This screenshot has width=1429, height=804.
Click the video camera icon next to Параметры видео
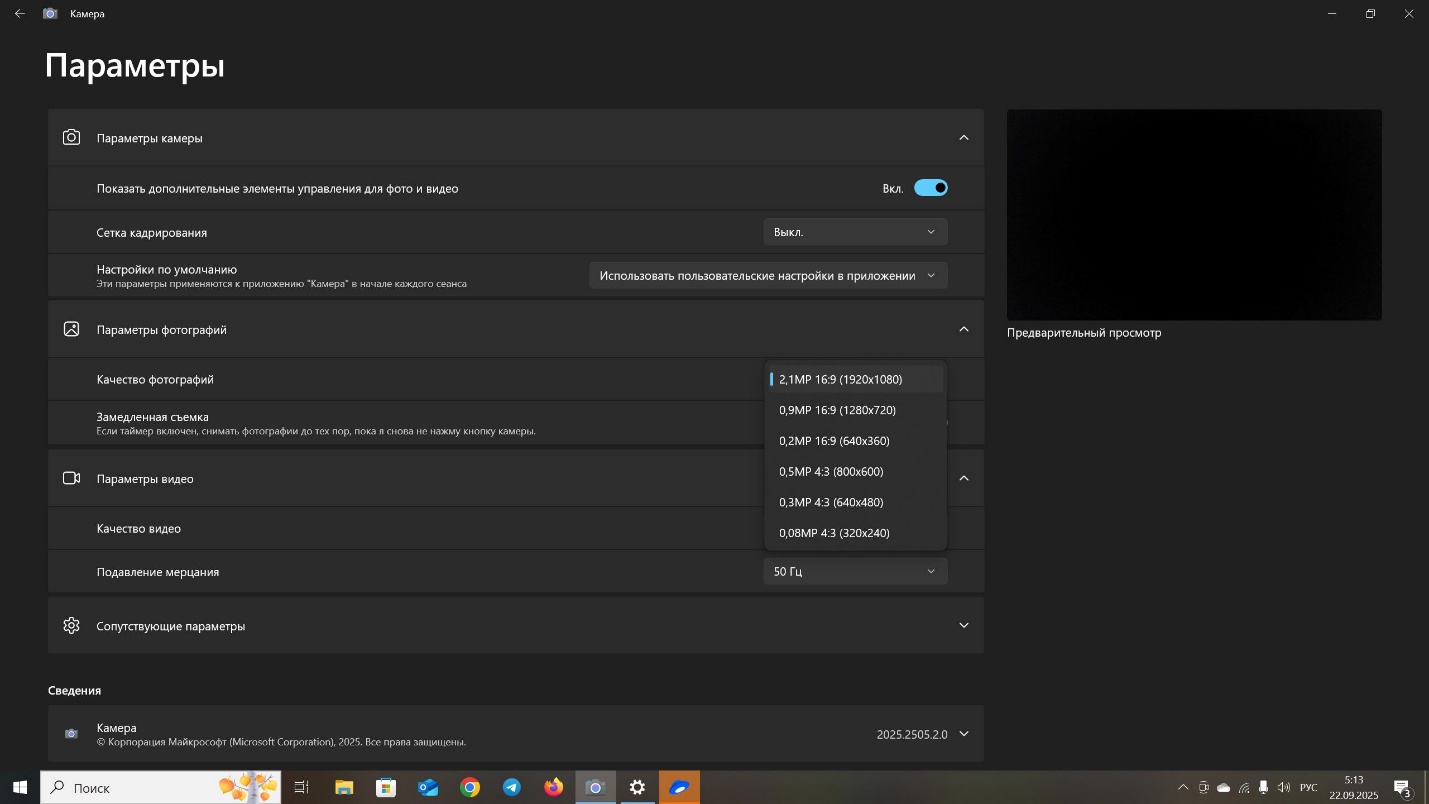(71, 478)
